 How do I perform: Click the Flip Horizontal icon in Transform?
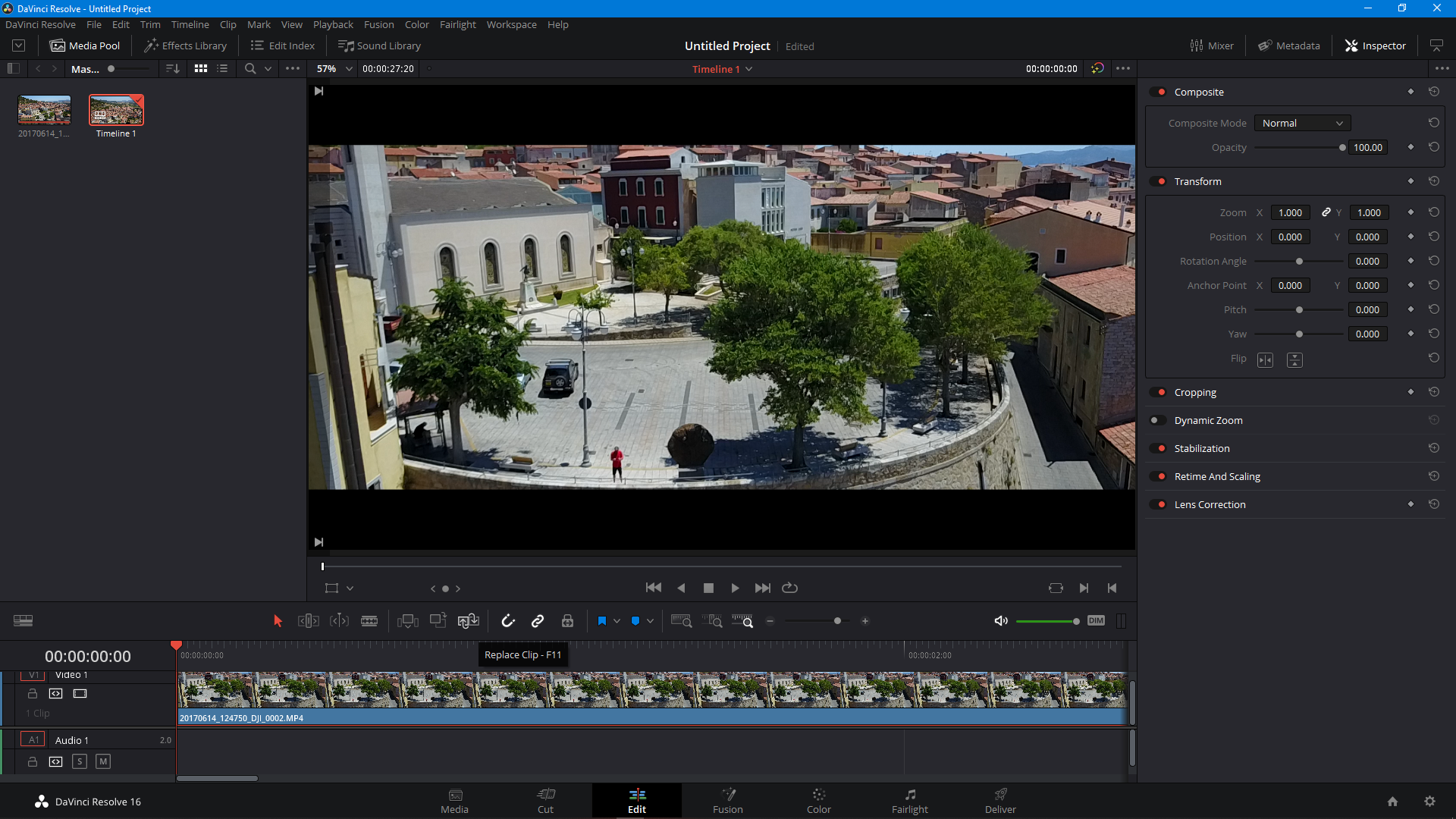point(1265,360)
